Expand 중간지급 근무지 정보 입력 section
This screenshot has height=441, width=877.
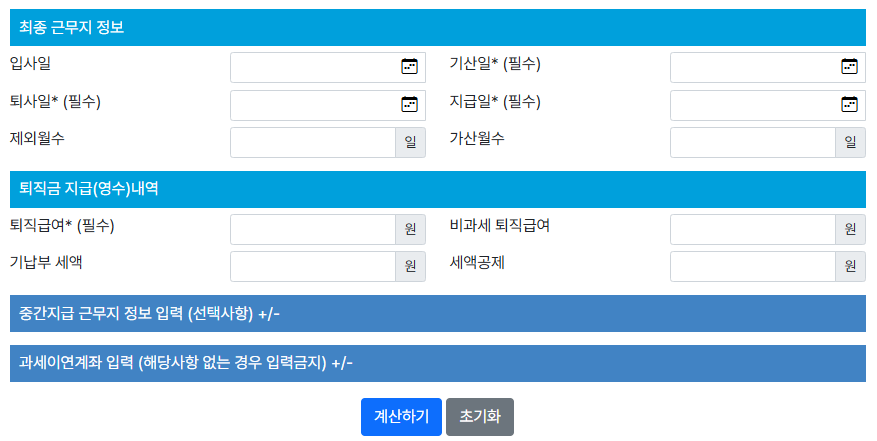[x=437, y=314]
